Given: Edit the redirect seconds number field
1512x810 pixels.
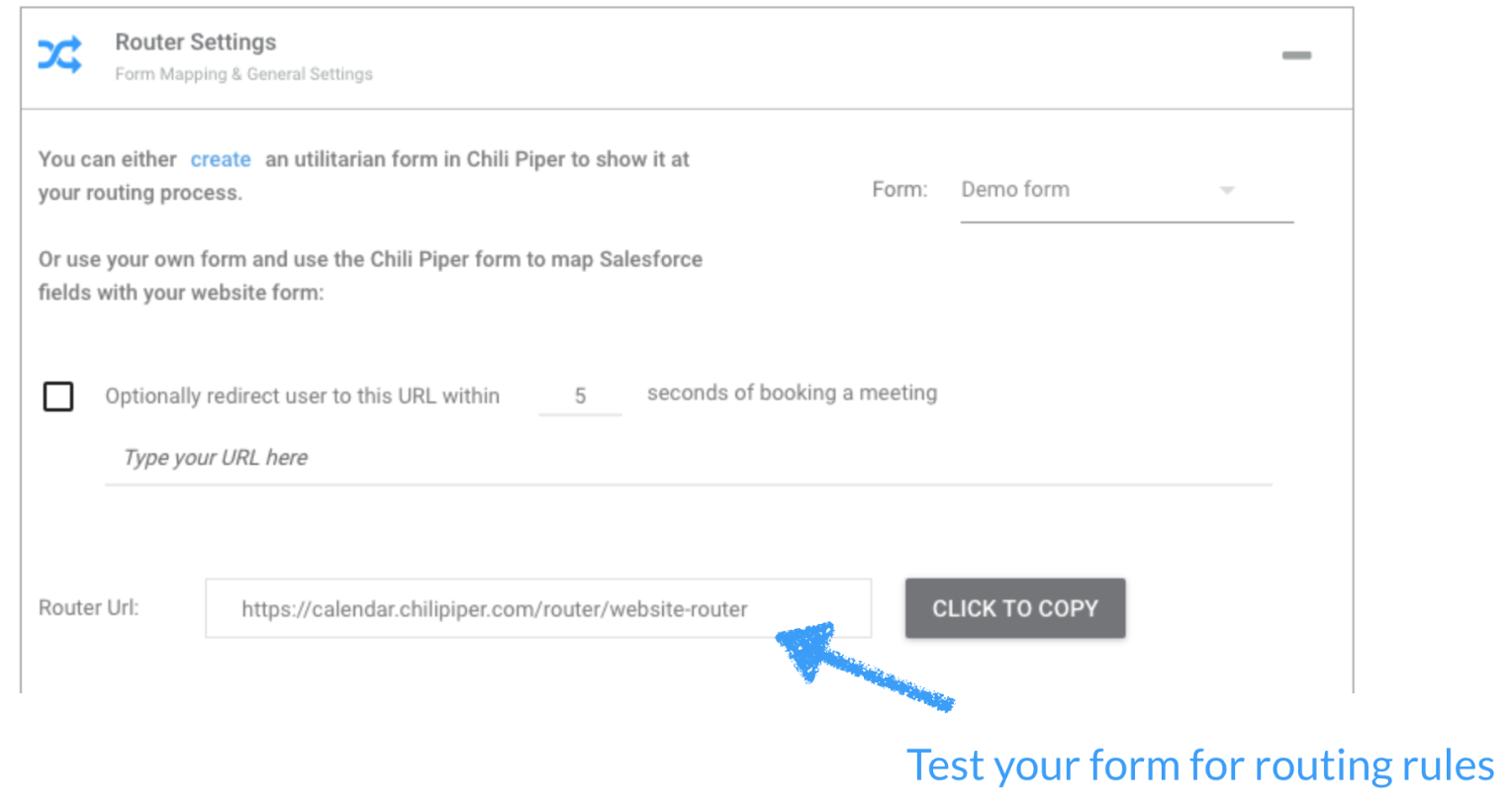Looking at the screenshot, I should click(x=580, y=396).
